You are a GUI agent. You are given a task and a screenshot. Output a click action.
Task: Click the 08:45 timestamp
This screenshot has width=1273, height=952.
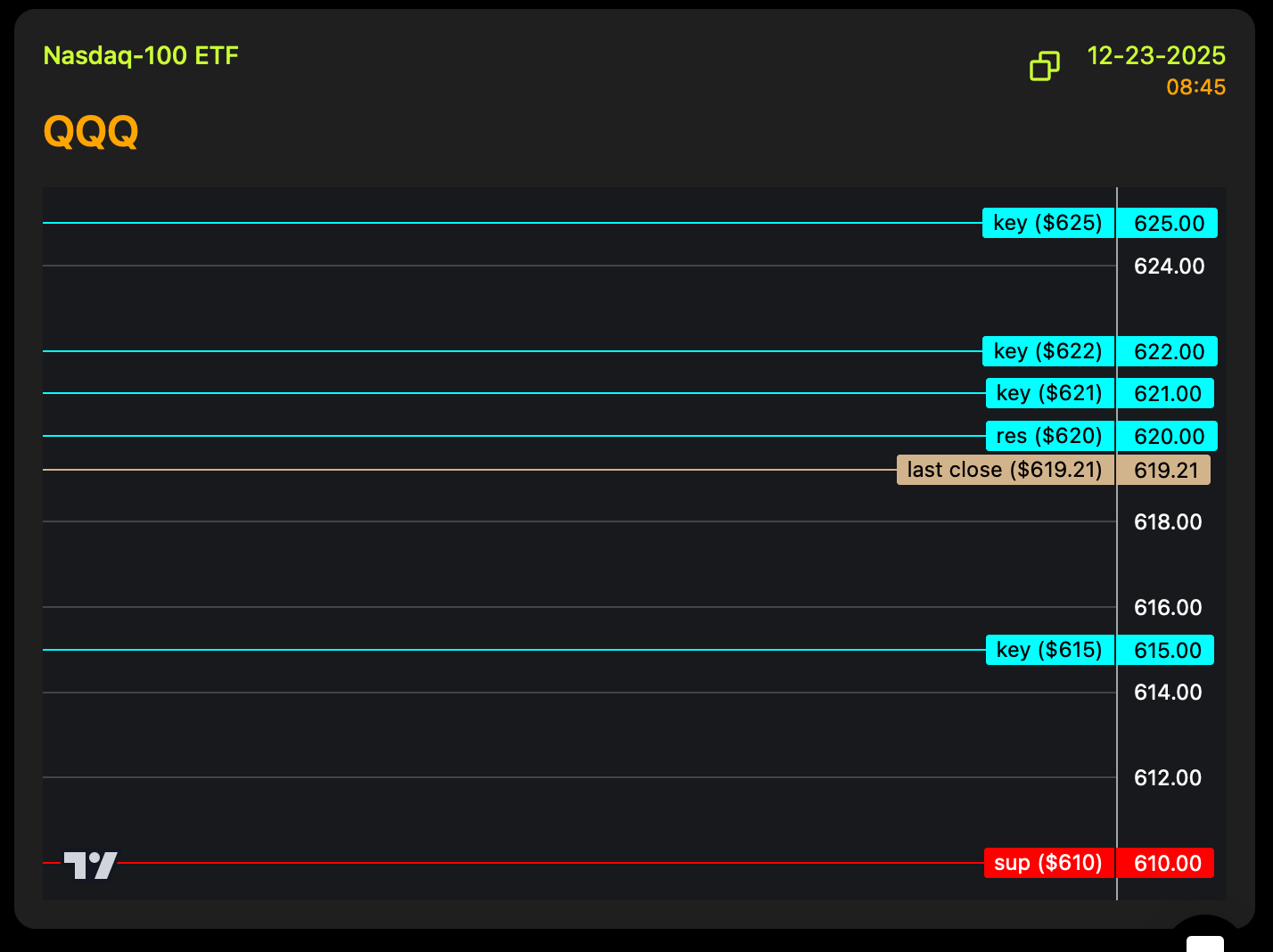[x=1195, y=87]
